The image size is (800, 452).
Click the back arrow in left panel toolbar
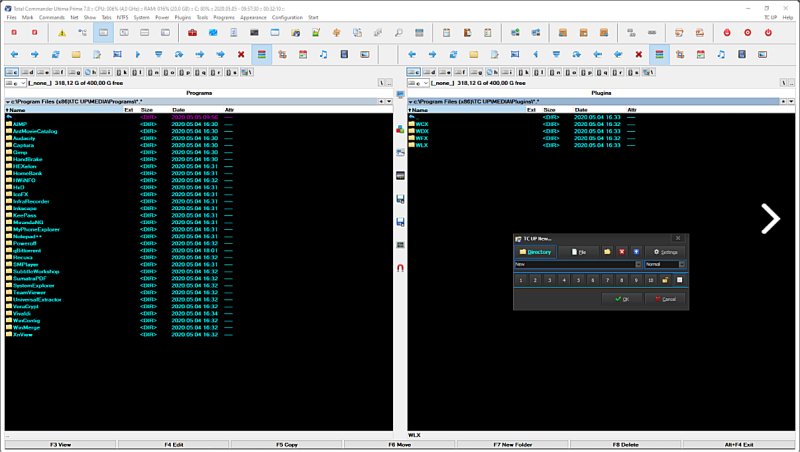tap(14, 54)
